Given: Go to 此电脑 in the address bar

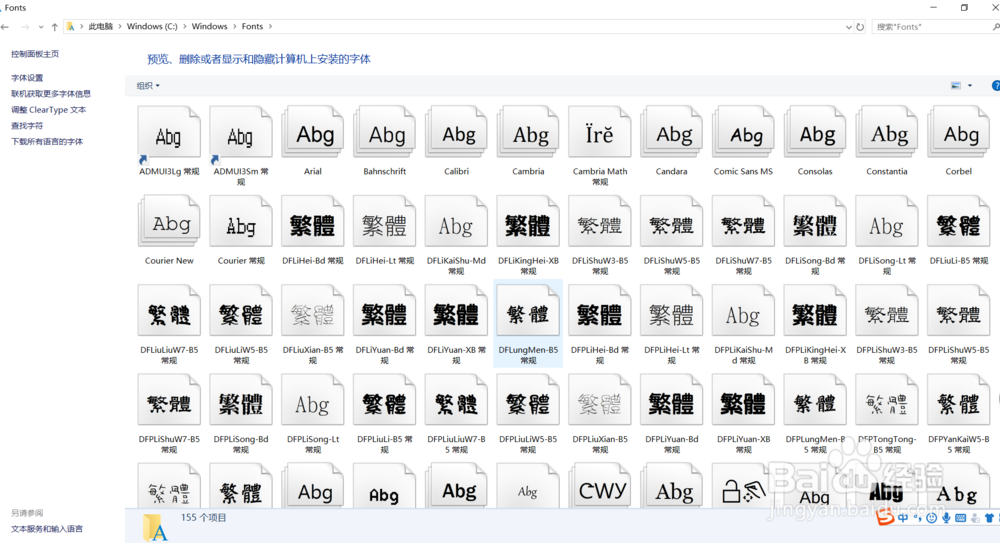Looking at the screenshot, I should (x=101, y=27).
